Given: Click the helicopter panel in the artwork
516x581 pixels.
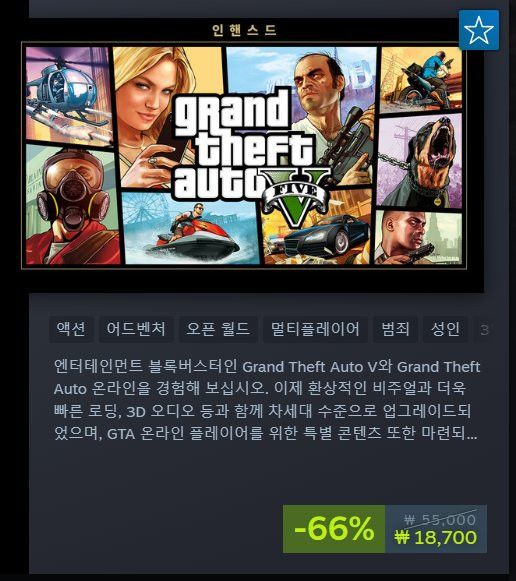Looking at the screenshot, I should click(69, 96).
